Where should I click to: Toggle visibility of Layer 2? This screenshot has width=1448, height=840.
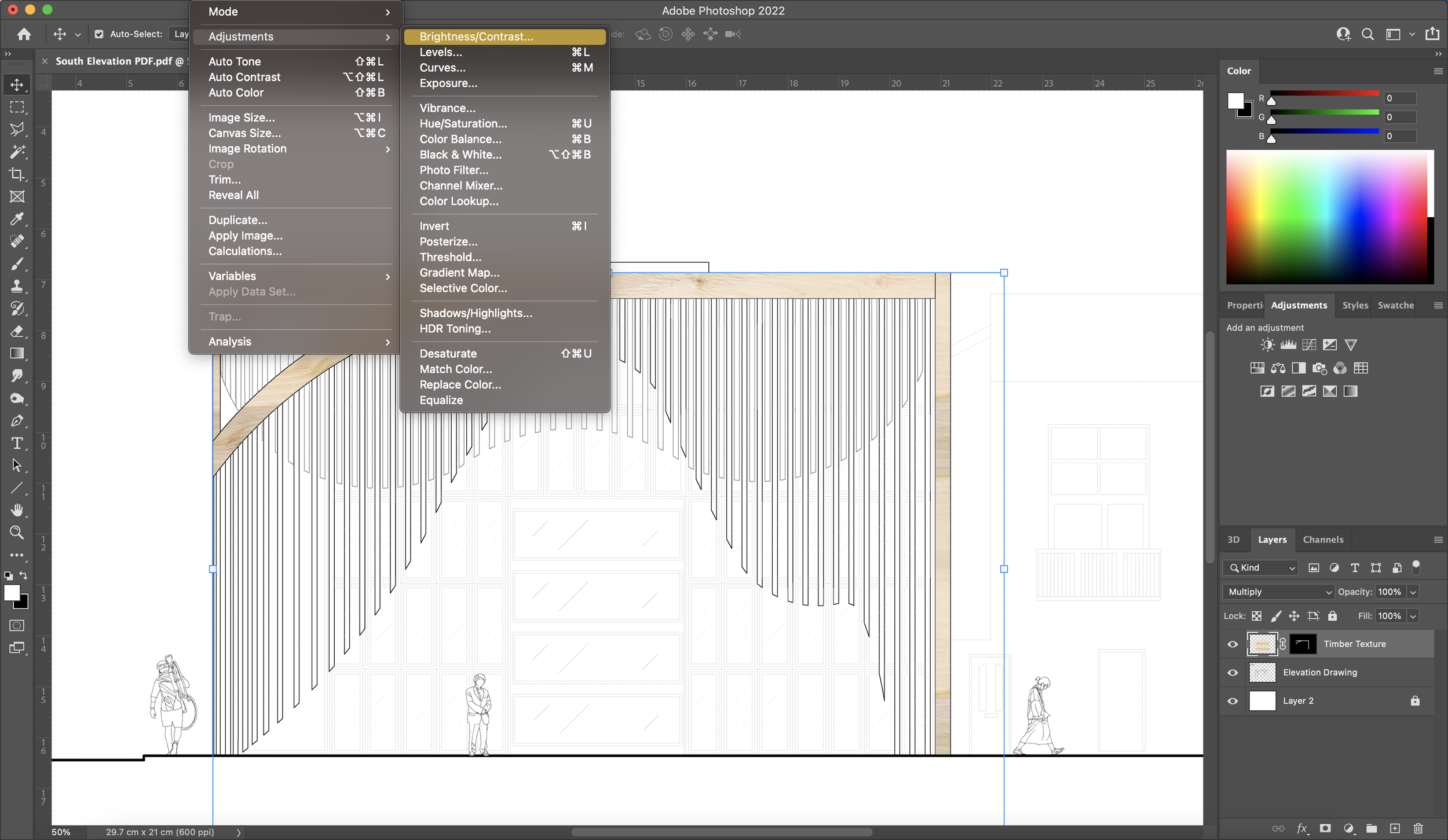point(1233,701)
